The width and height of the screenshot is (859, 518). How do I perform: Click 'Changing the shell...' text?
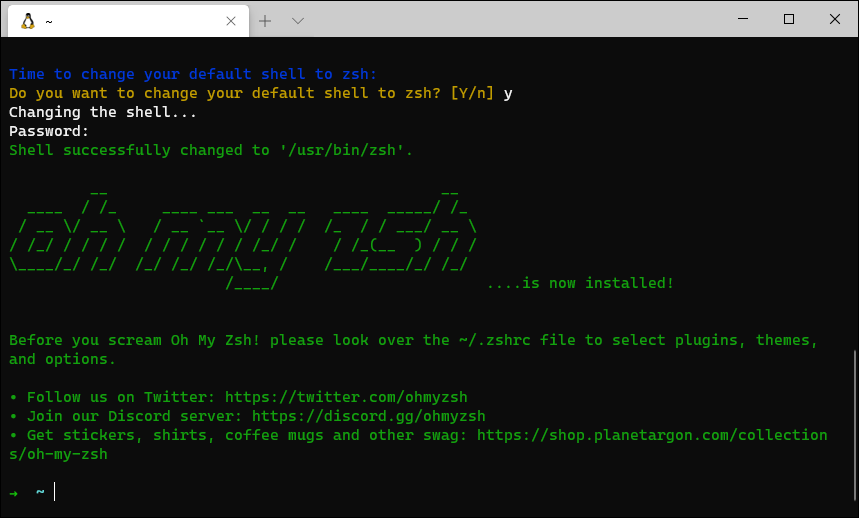(102, 112)
